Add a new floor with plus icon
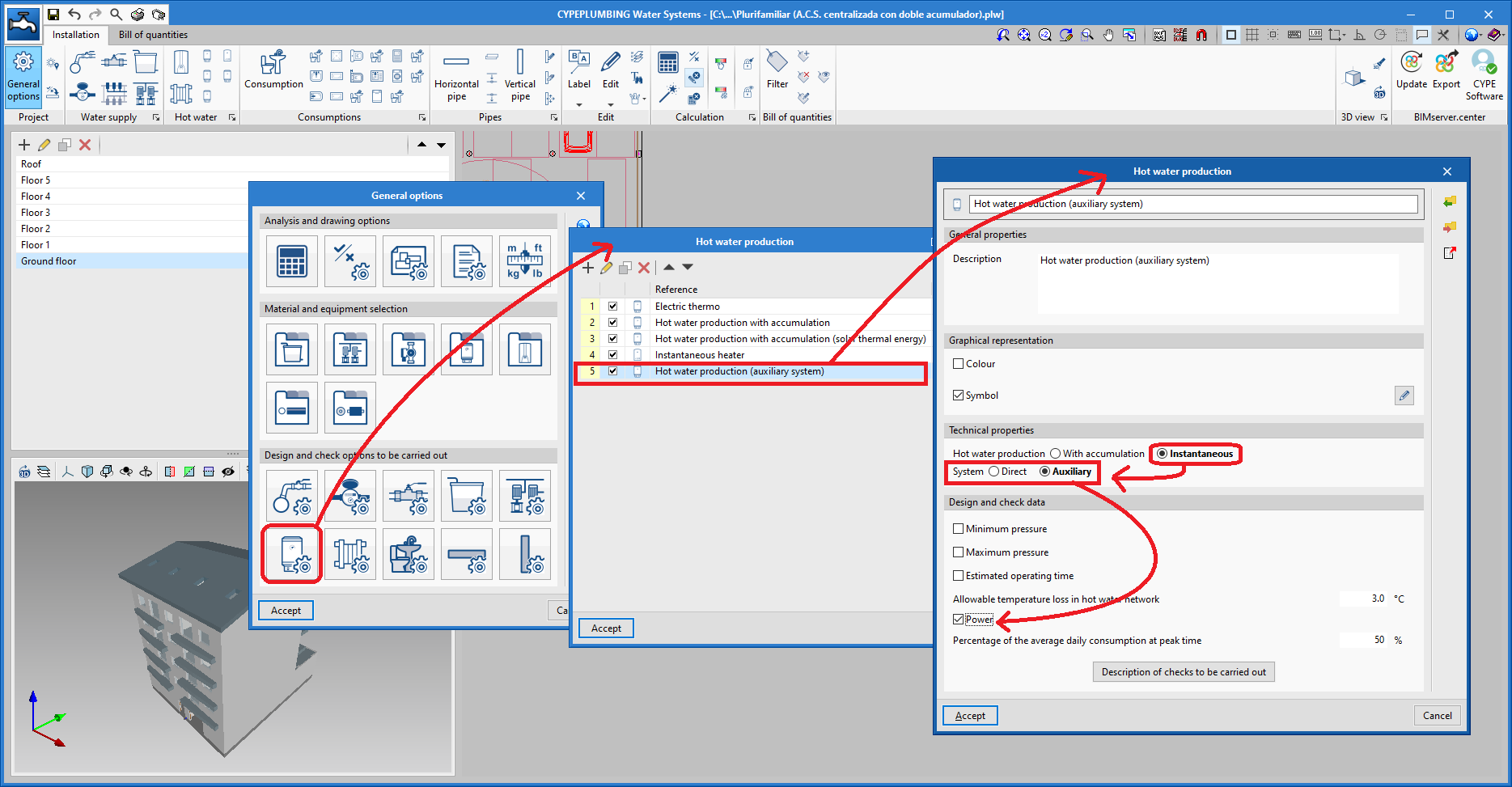Image resolution: width=1512 pixels, height=787 pixels. pos(24,145)
